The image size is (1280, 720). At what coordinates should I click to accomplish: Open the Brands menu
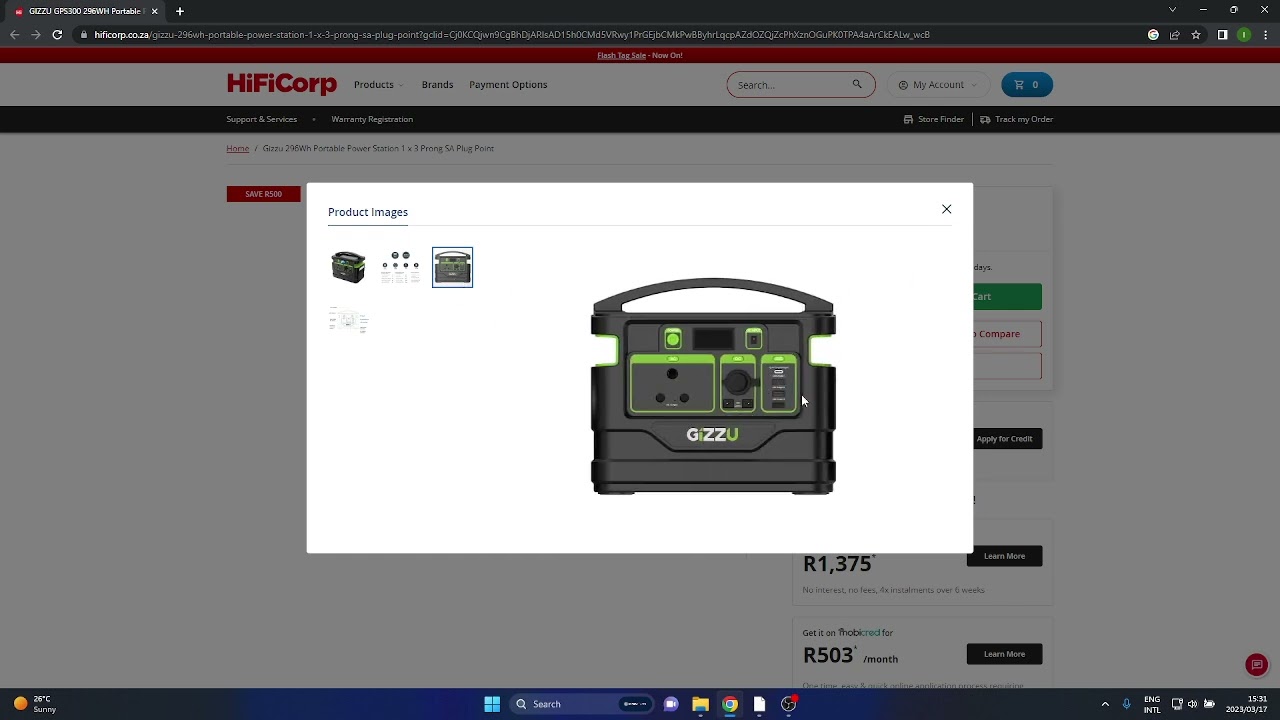(x=437, y=85)
